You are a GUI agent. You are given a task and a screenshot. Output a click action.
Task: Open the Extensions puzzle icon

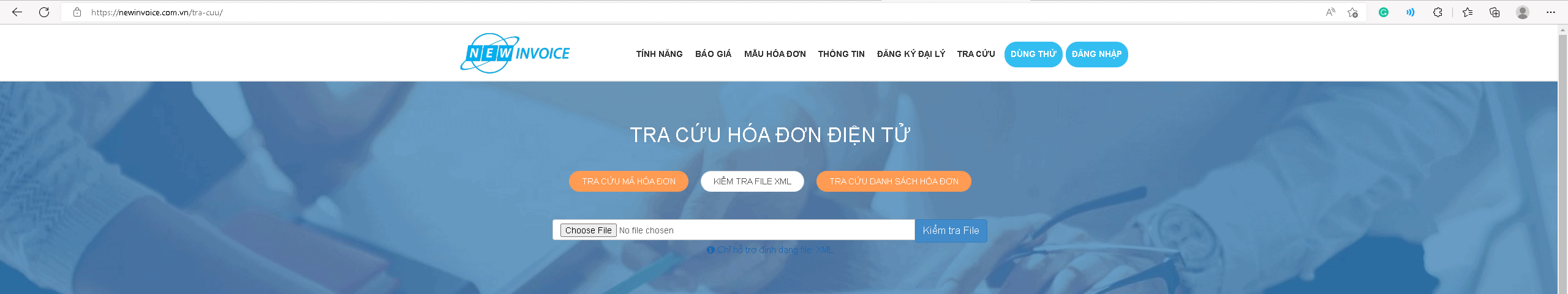1438,12
